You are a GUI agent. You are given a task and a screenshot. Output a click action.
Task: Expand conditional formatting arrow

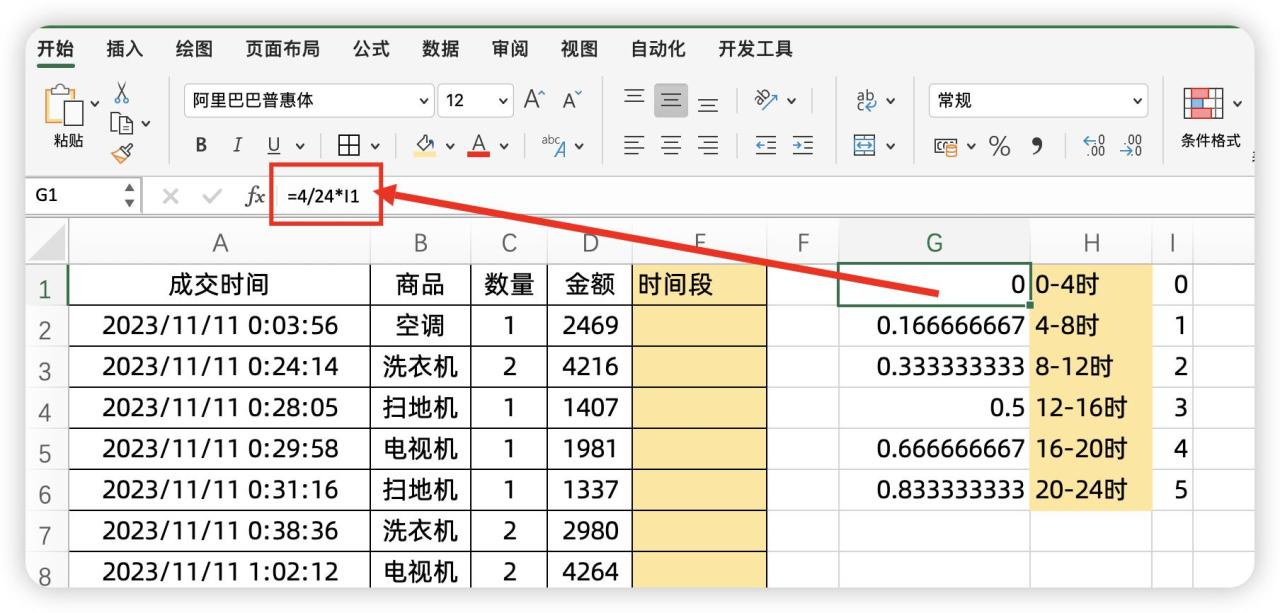[x=1238, y=104]
